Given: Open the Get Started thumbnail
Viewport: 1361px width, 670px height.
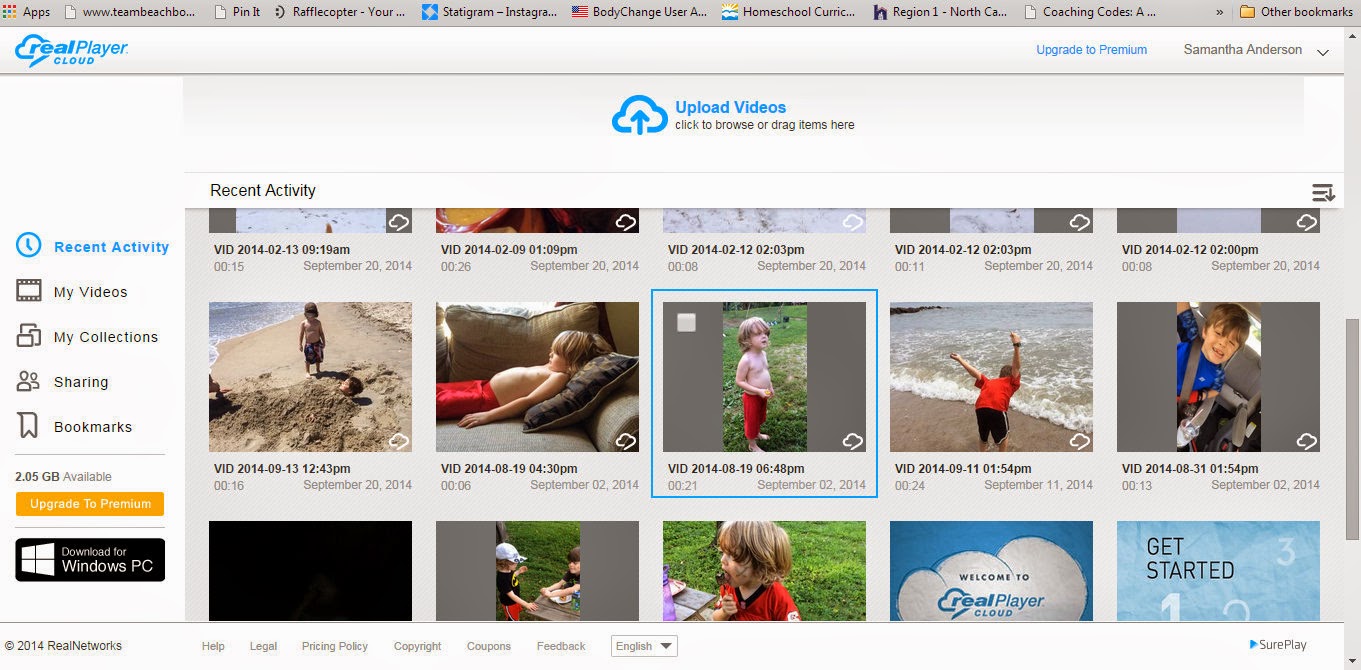Looking at the screenshot, I should tap(1218, 571).
